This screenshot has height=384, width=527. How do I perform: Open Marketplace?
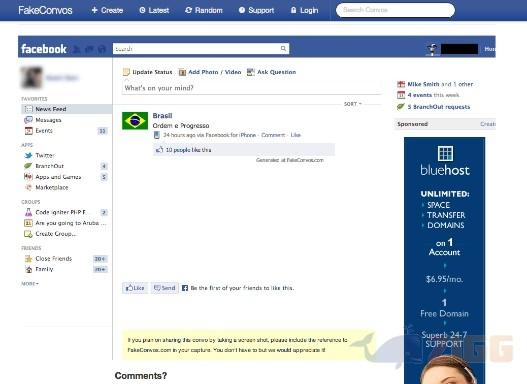[51, 187]
